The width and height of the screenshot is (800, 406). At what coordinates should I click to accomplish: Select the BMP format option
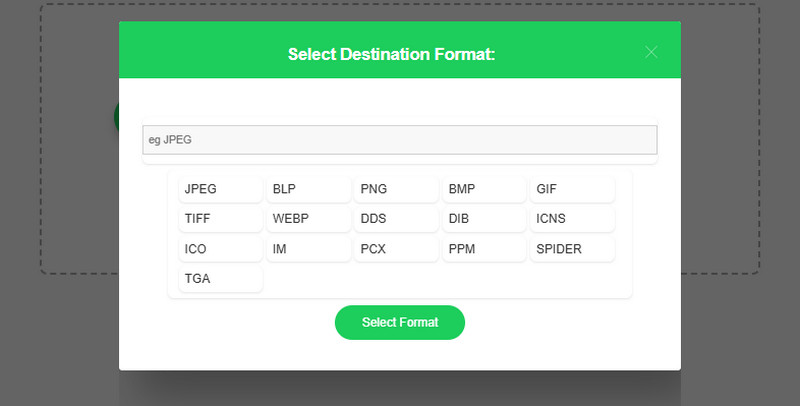click(x=484, y=189)
